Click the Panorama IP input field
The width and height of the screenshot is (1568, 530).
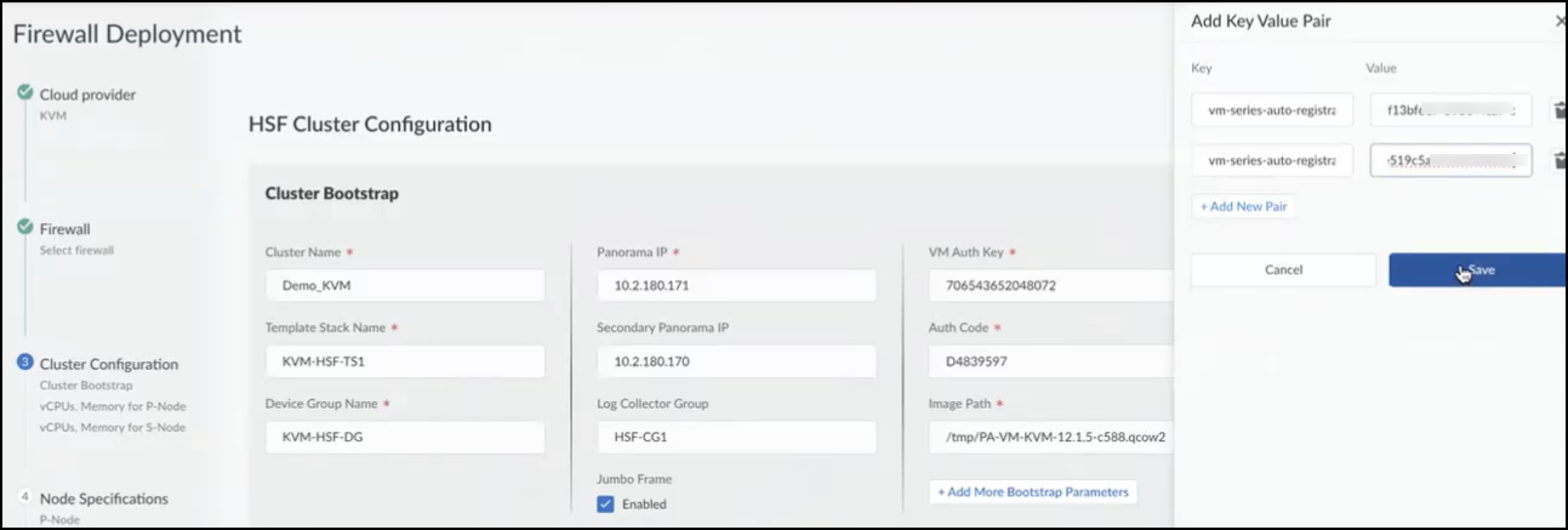pos(736,286)
